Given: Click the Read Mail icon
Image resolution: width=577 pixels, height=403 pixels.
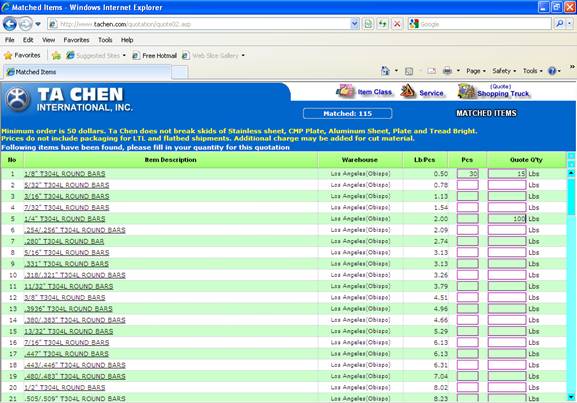Looking at the screenshot, I should (x=431, y=71).
